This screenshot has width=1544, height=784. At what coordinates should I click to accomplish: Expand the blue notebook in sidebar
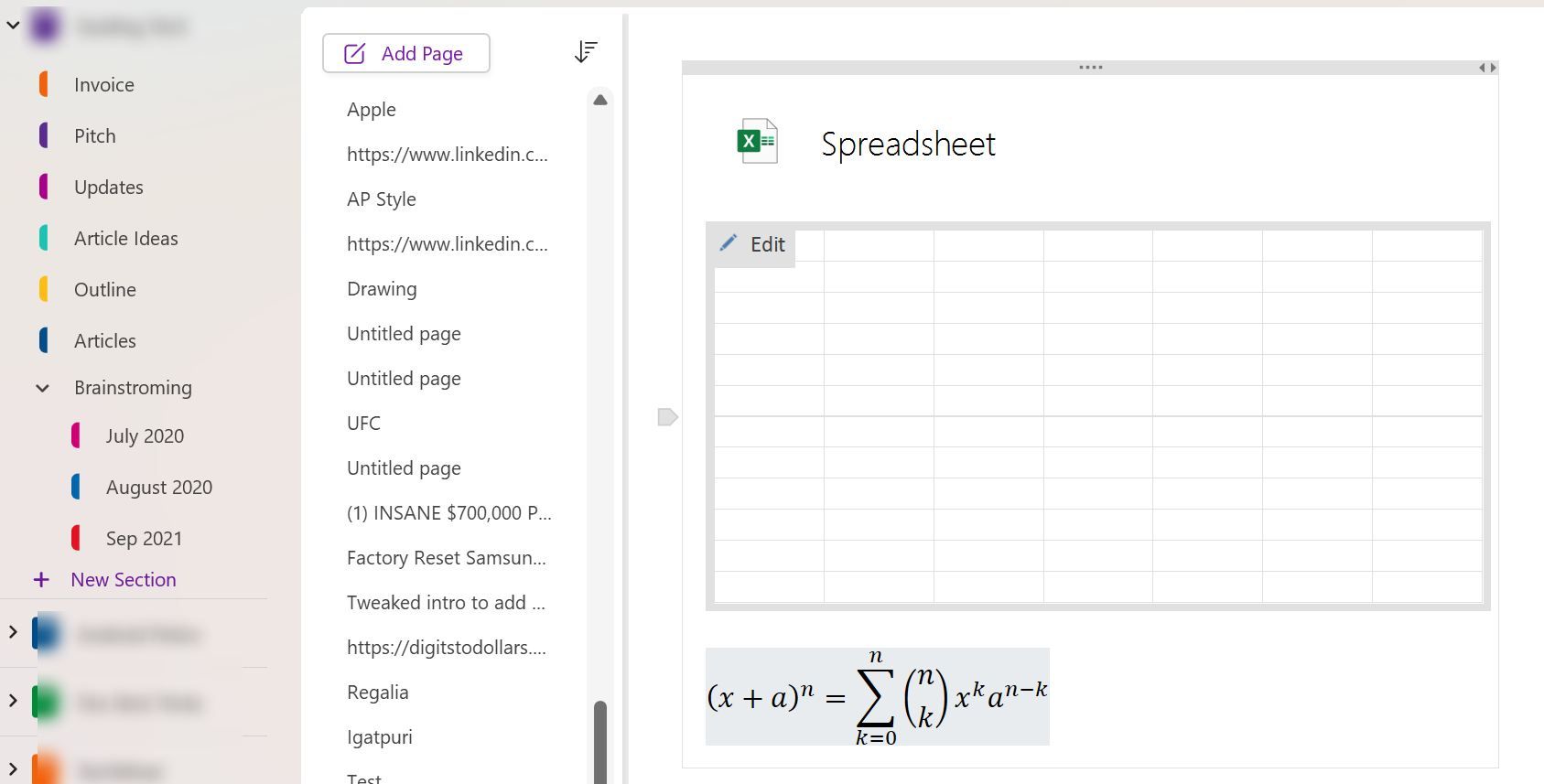click(x=13, y=632)
